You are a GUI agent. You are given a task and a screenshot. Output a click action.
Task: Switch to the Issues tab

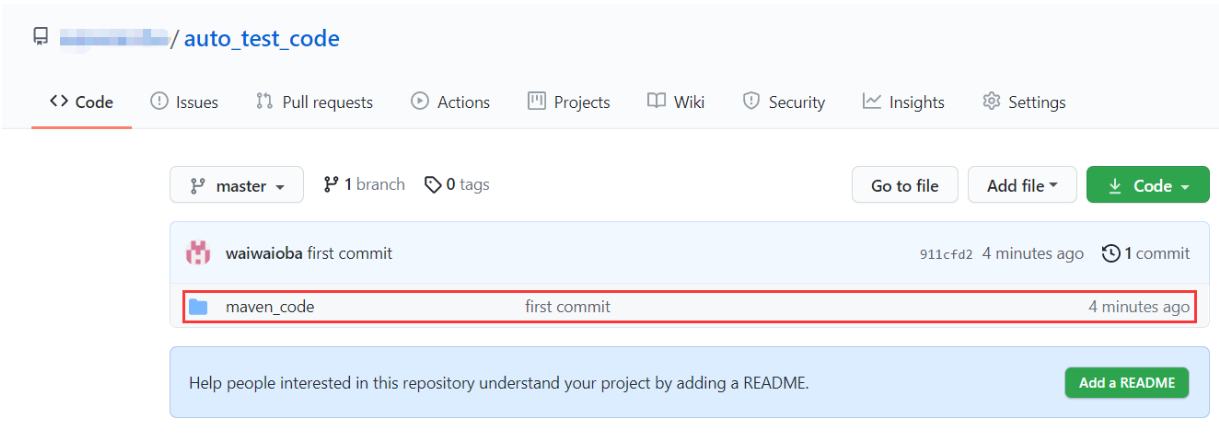click(184, 102)
